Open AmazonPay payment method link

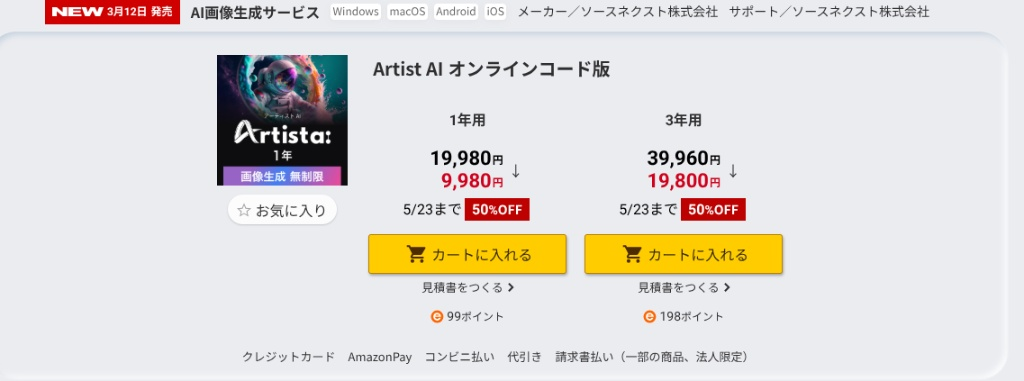click(379, 357)
